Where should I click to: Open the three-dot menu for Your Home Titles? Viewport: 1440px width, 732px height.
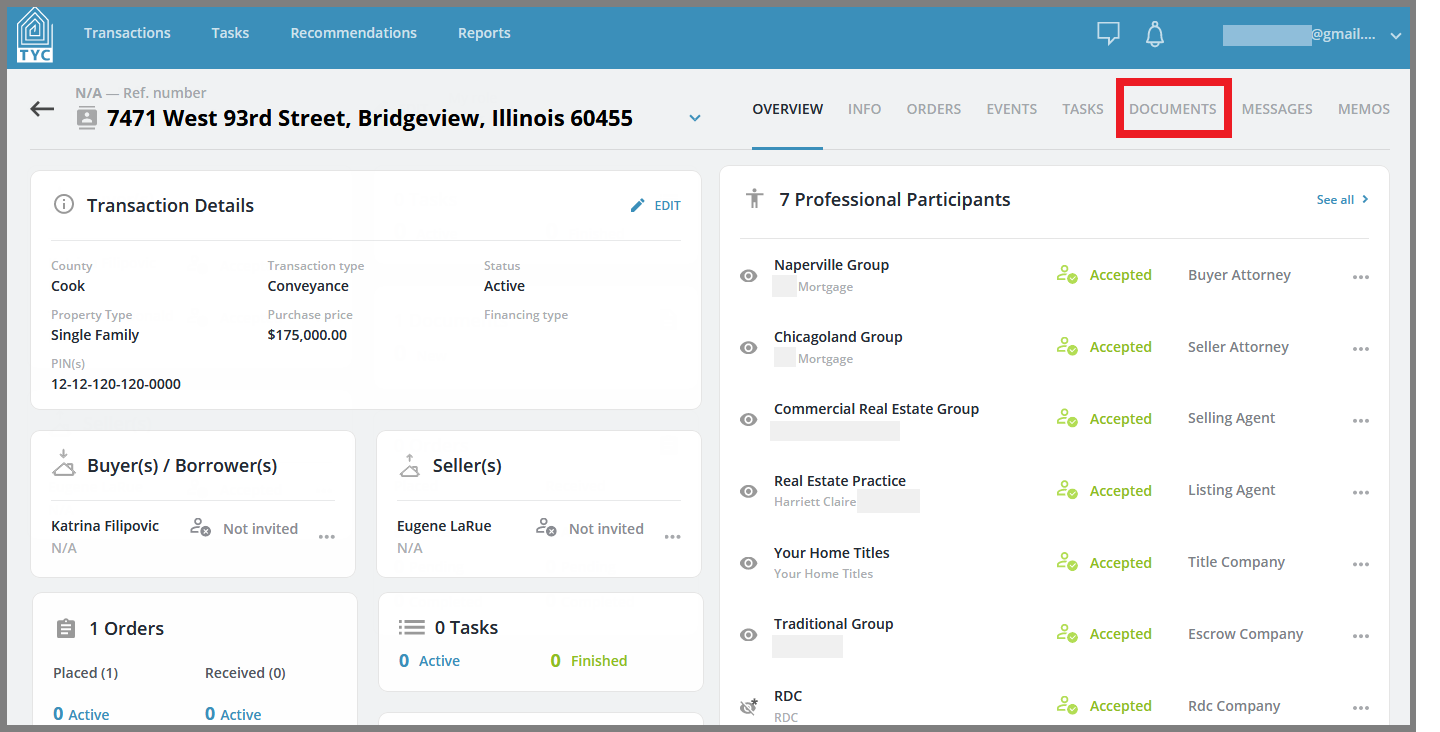[x=1360, y=564]
